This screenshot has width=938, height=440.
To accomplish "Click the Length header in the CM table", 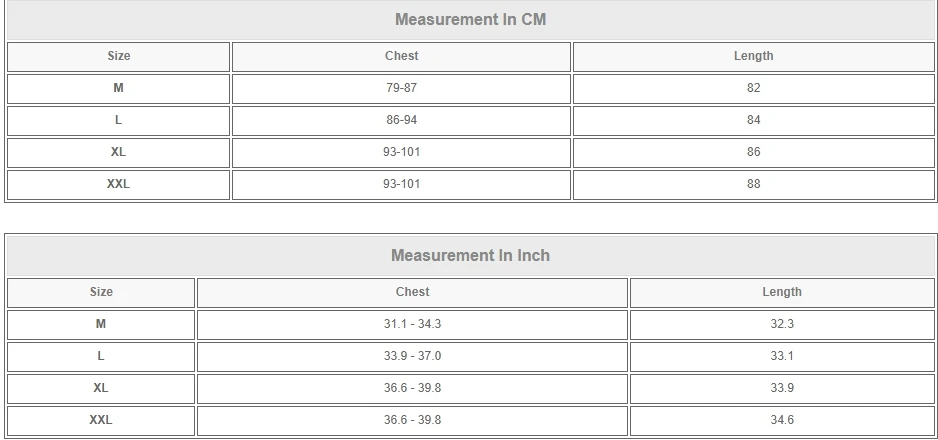I will click(x=753, y=56).
